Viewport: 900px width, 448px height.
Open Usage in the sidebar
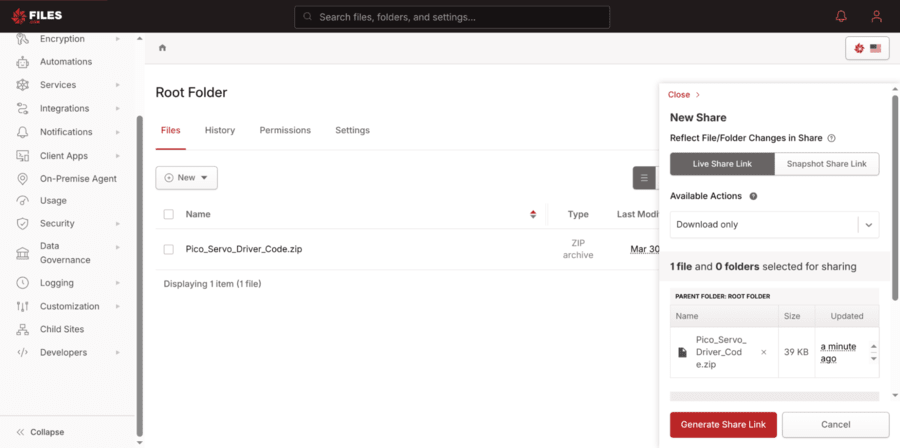click(x=53, y=201)
